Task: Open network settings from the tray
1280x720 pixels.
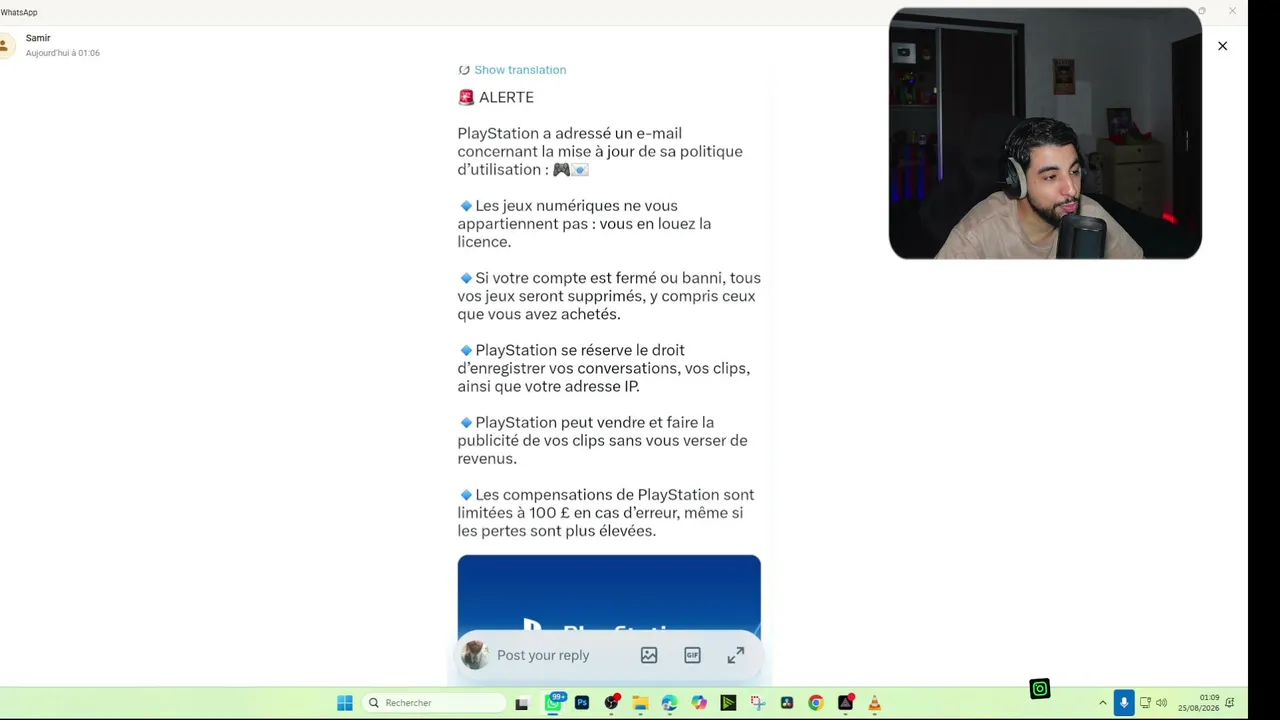Action: click(1145, 703)
